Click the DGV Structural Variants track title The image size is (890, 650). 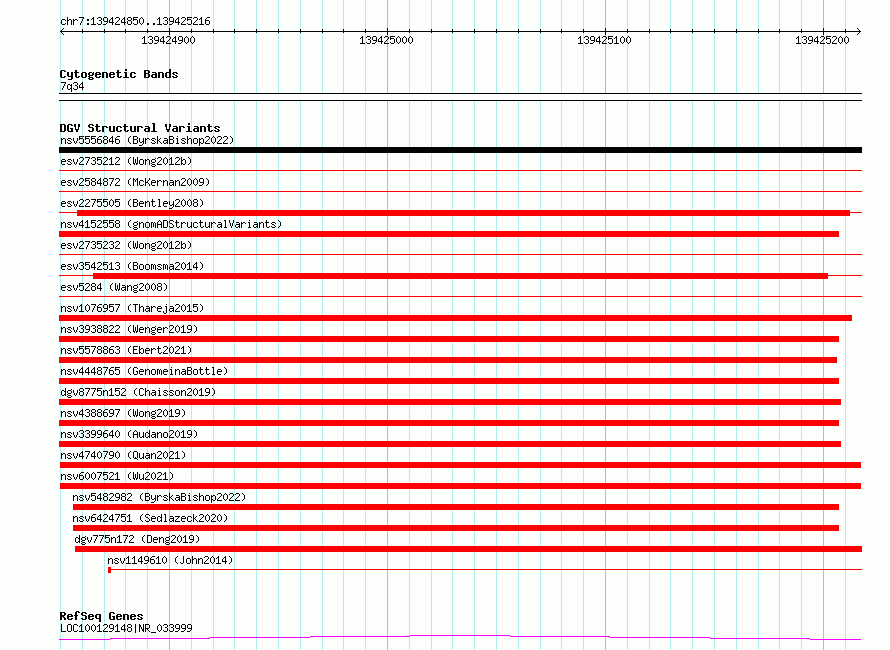(x=140, y=128)
